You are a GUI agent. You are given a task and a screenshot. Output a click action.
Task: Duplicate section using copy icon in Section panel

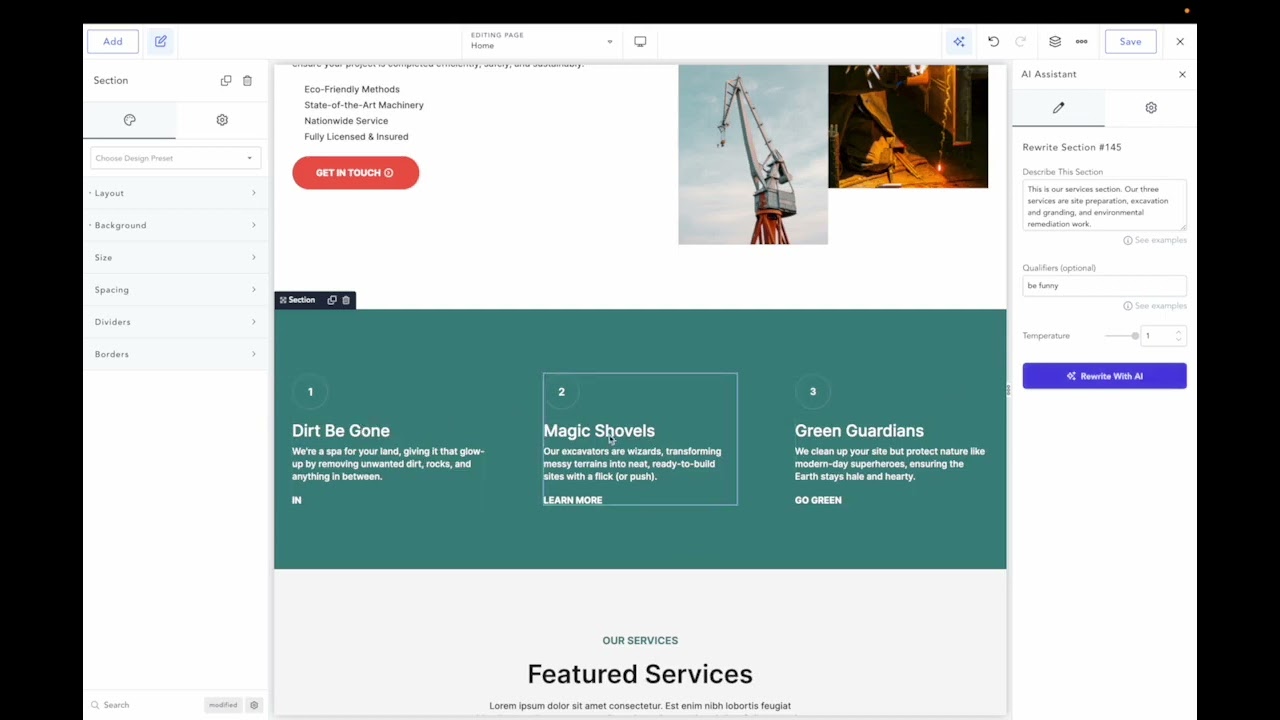point(226,80)
